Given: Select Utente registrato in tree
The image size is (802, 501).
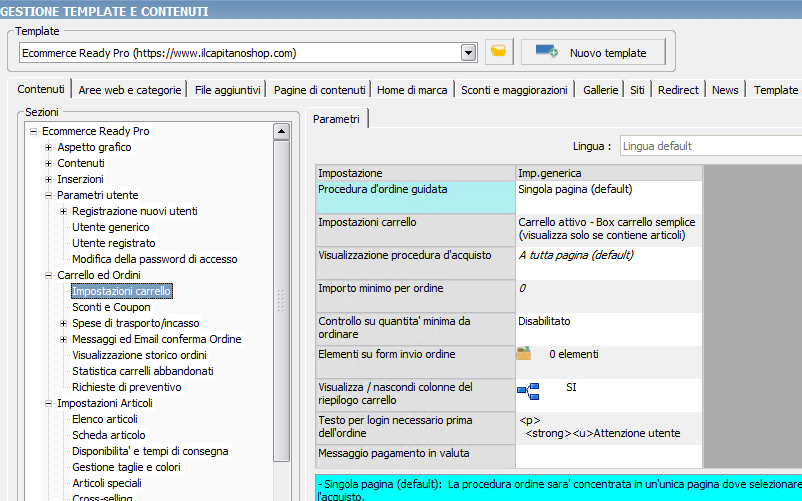Looking at the screenshot, I should click(114, 243).
